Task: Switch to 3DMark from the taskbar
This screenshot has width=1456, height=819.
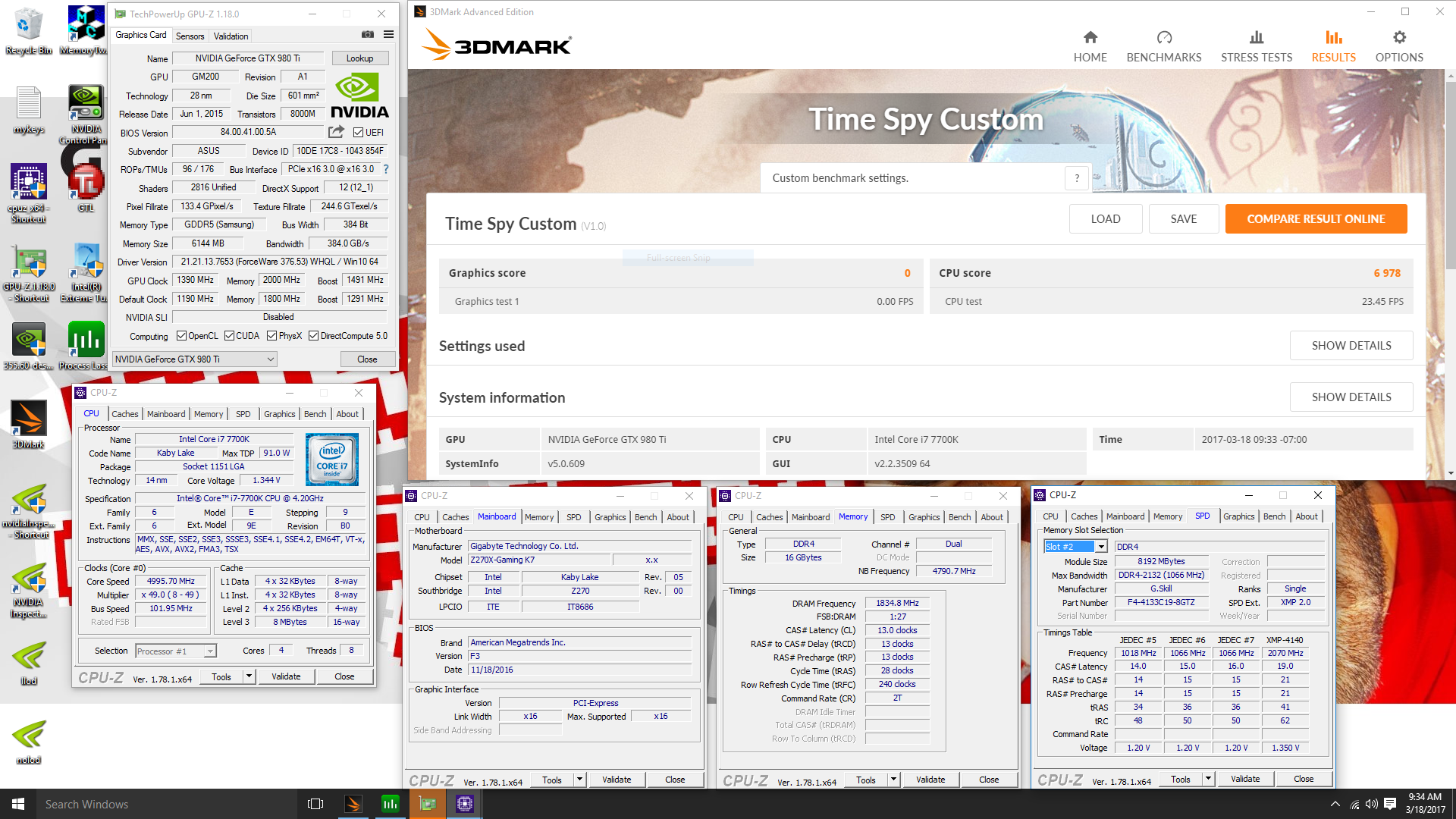Action: coord(353,804)
